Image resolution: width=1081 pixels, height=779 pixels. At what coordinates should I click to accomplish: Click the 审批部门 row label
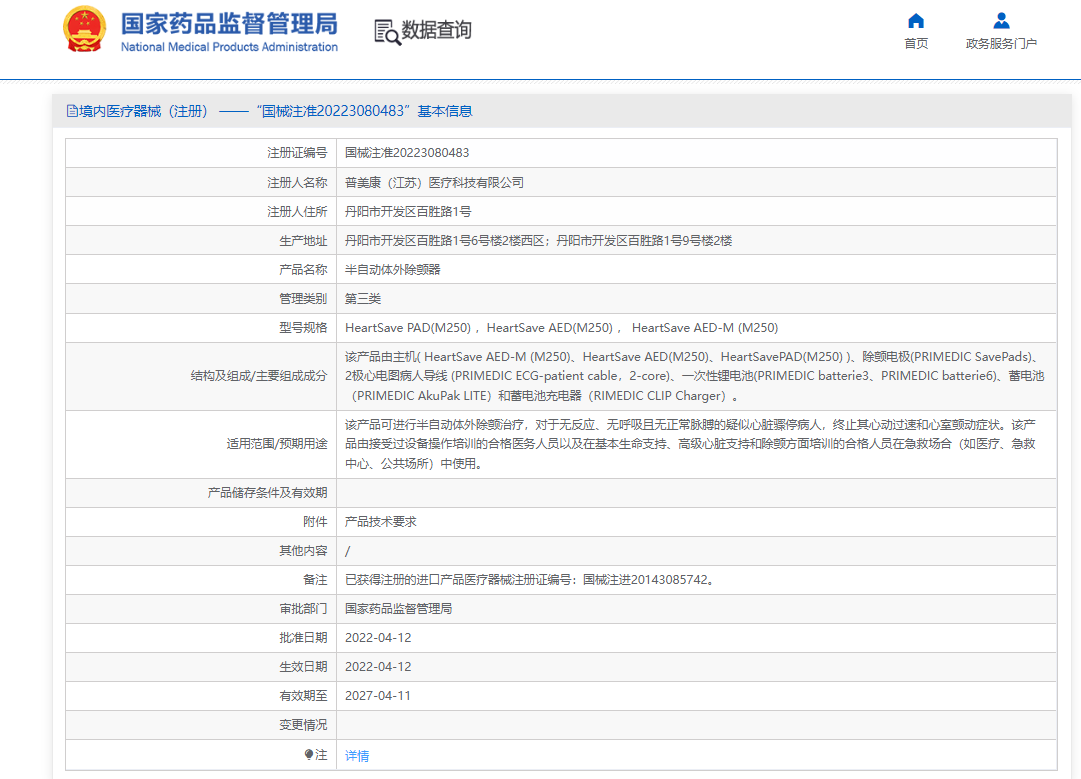click(303, 609)
